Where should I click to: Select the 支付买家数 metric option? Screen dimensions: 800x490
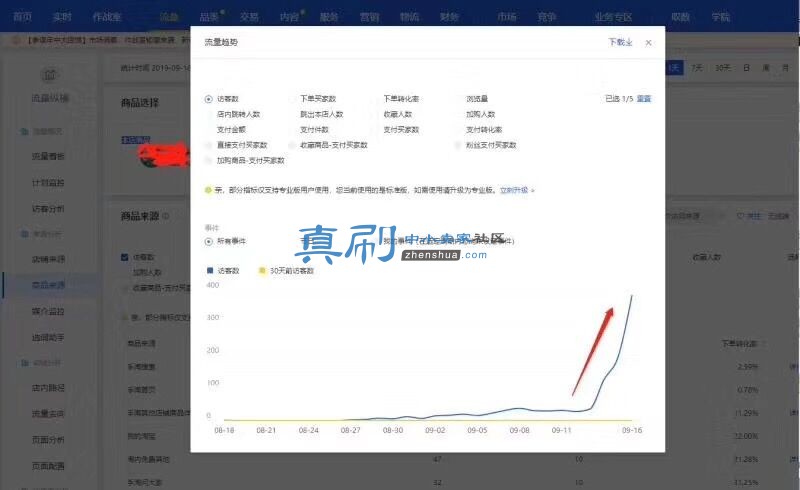pos(401,129)
